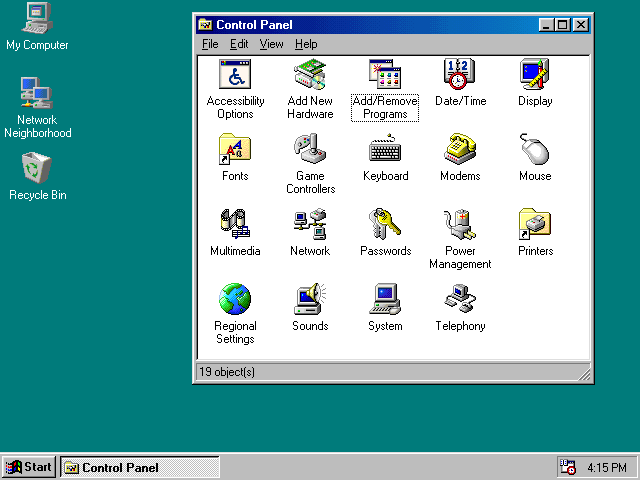Open the Modems icon
The width and height of the screenshot is (640, 480).
point(460,149)
